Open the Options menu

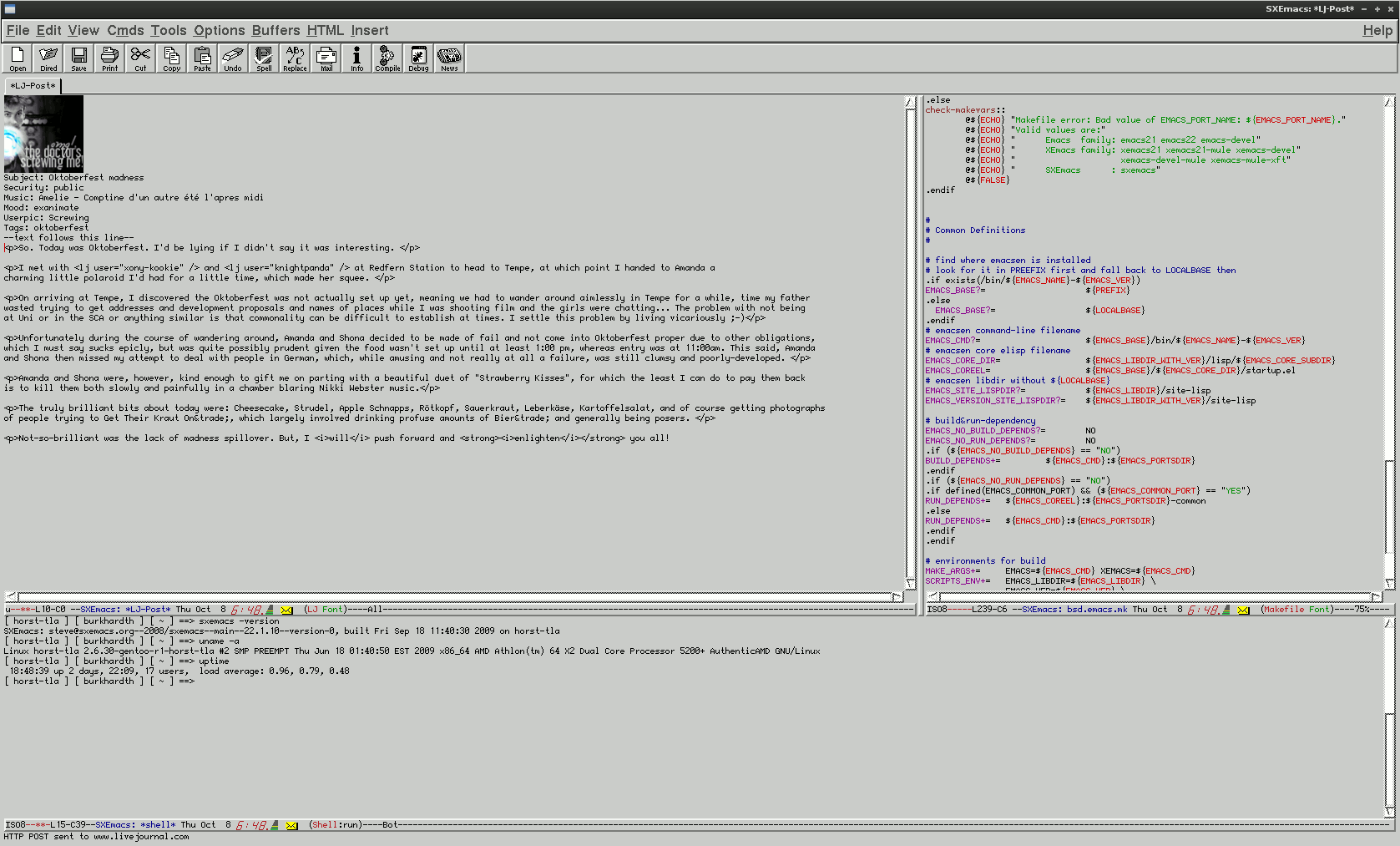tap(220, 31)
